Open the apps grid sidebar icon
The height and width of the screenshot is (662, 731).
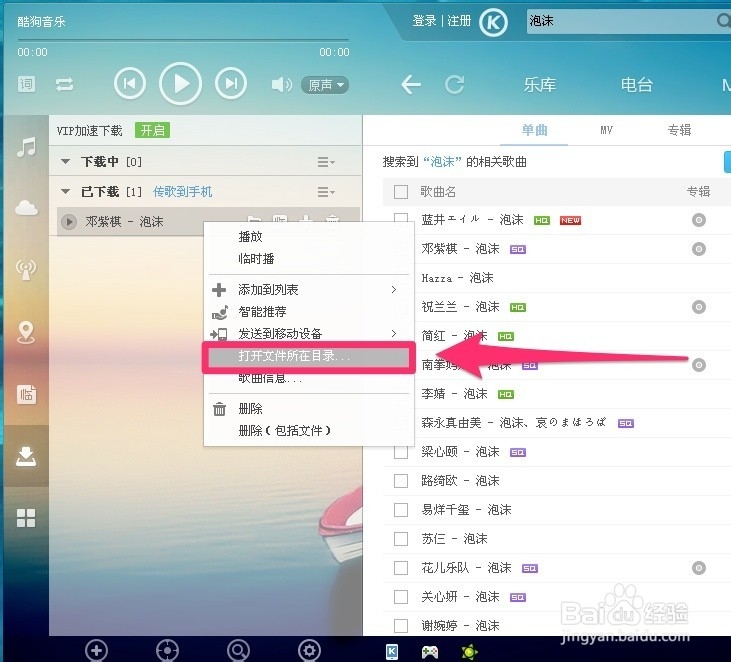click(26, 517)
